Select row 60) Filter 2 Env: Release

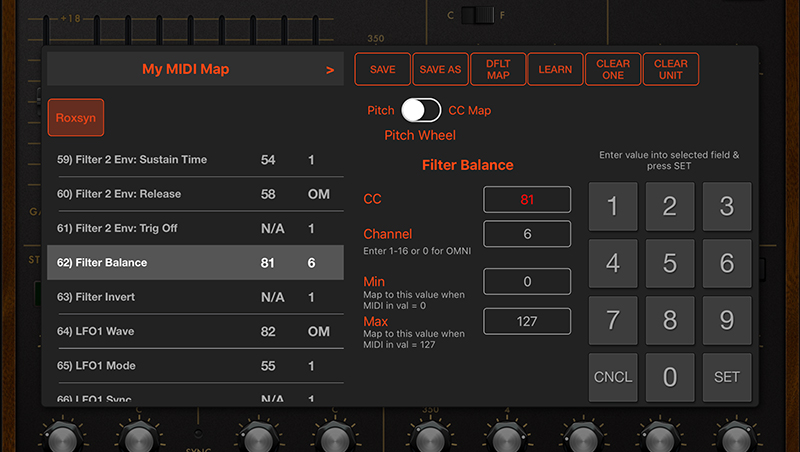click(195, 194)
